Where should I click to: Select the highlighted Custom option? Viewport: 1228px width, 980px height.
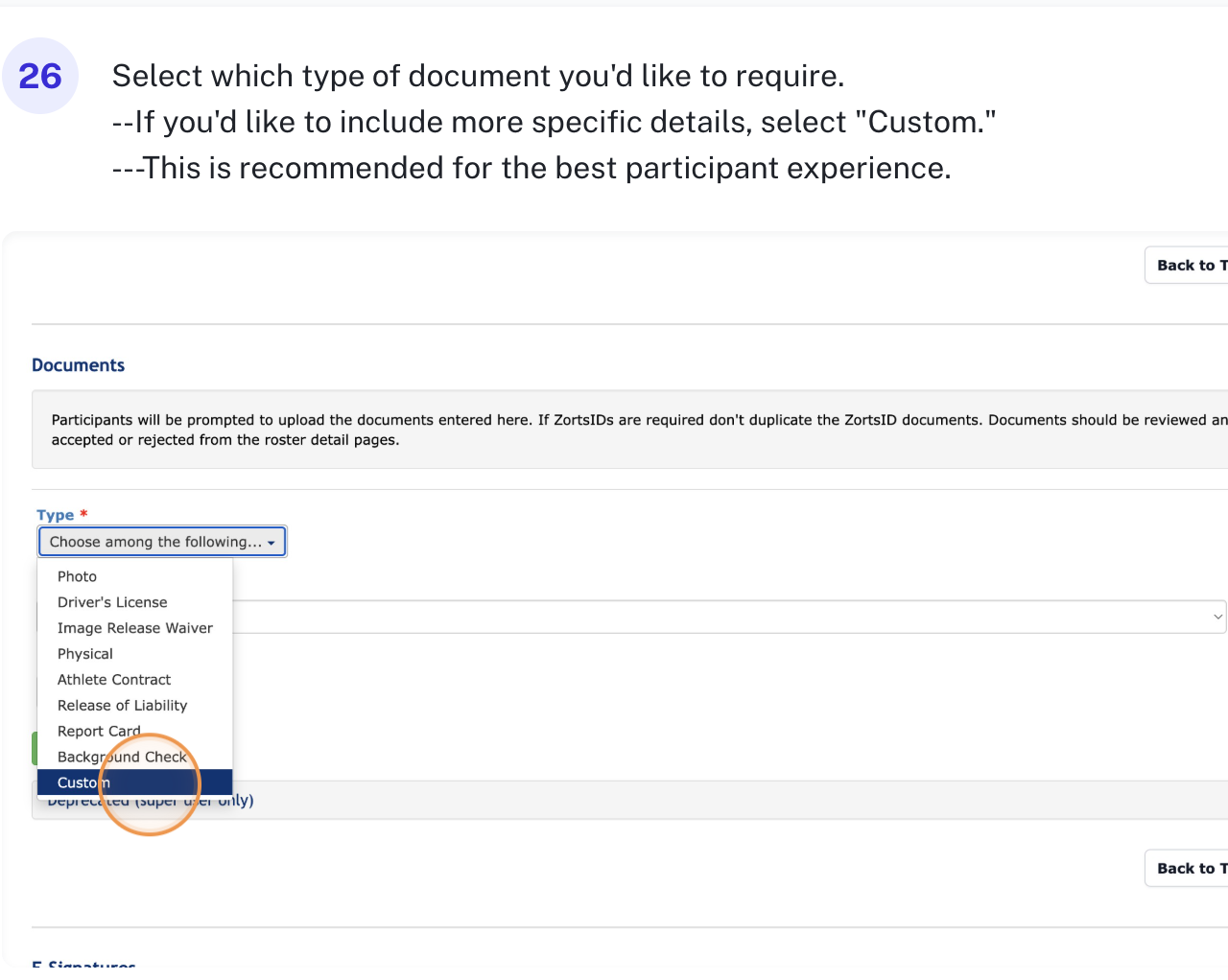pyautogui.click(x=134, y=783)
